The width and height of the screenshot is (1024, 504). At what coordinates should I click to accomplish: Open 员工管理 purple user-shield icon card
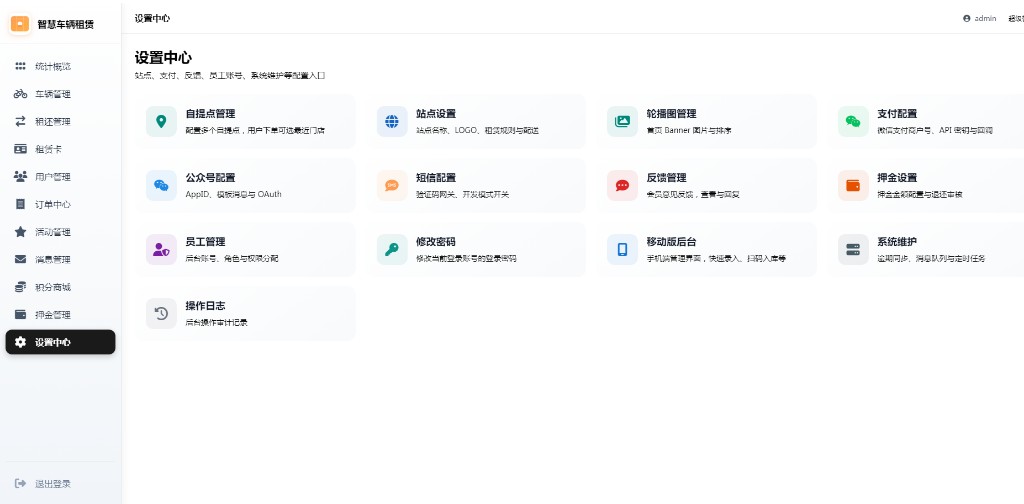pyautogui.click(x=246, y=249)
